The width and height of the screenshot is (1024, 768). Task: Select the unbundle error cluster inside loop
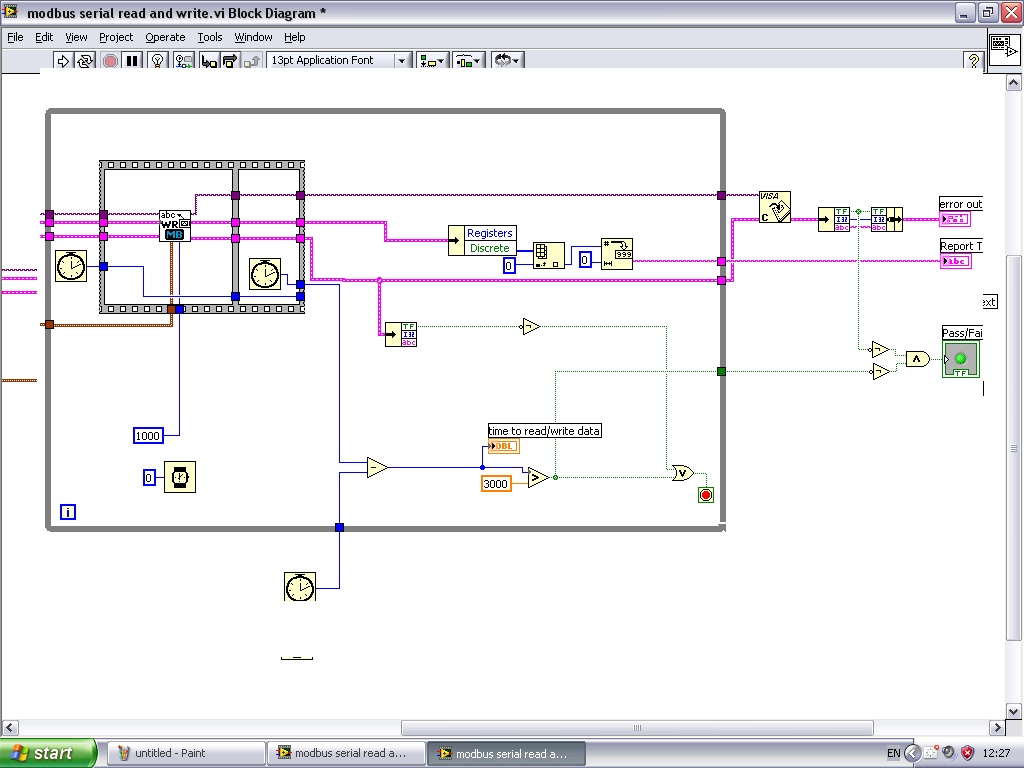401,334
